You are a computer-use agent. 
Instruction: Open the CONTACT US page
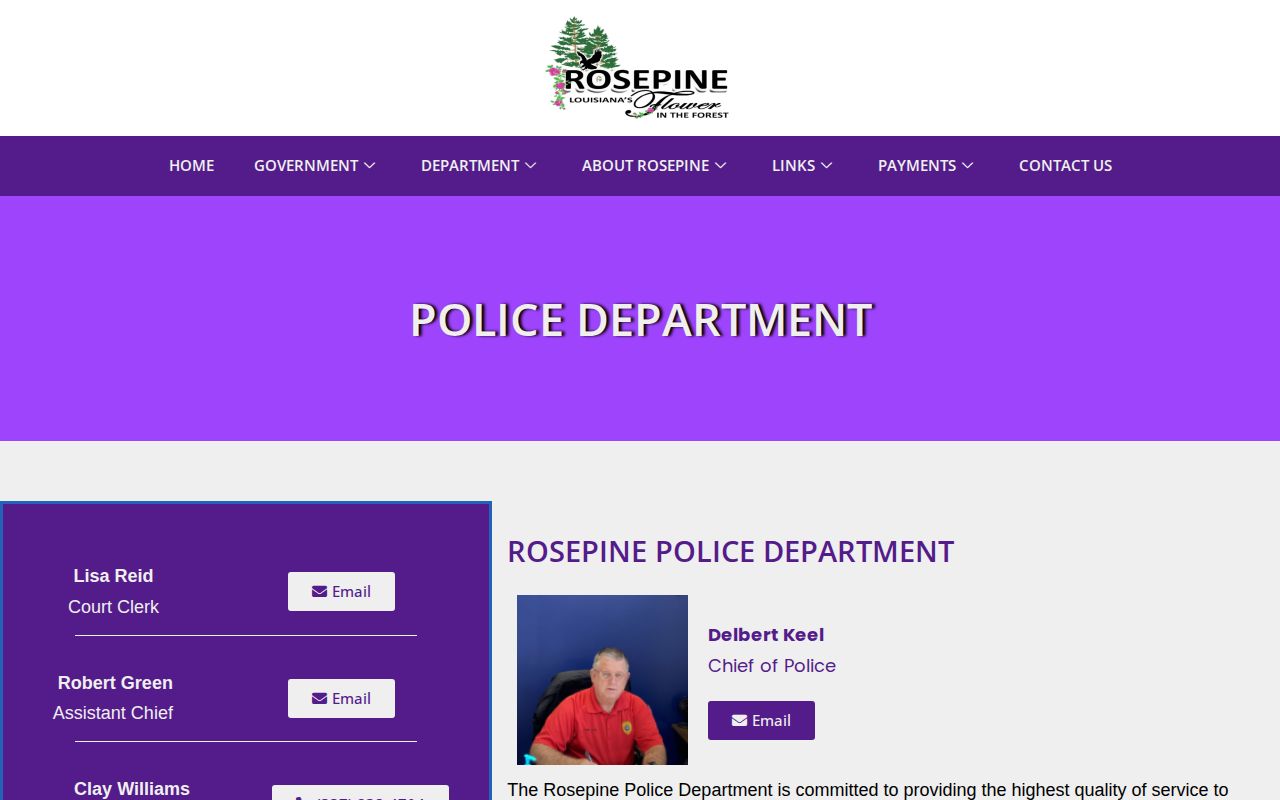[1065, 166]
